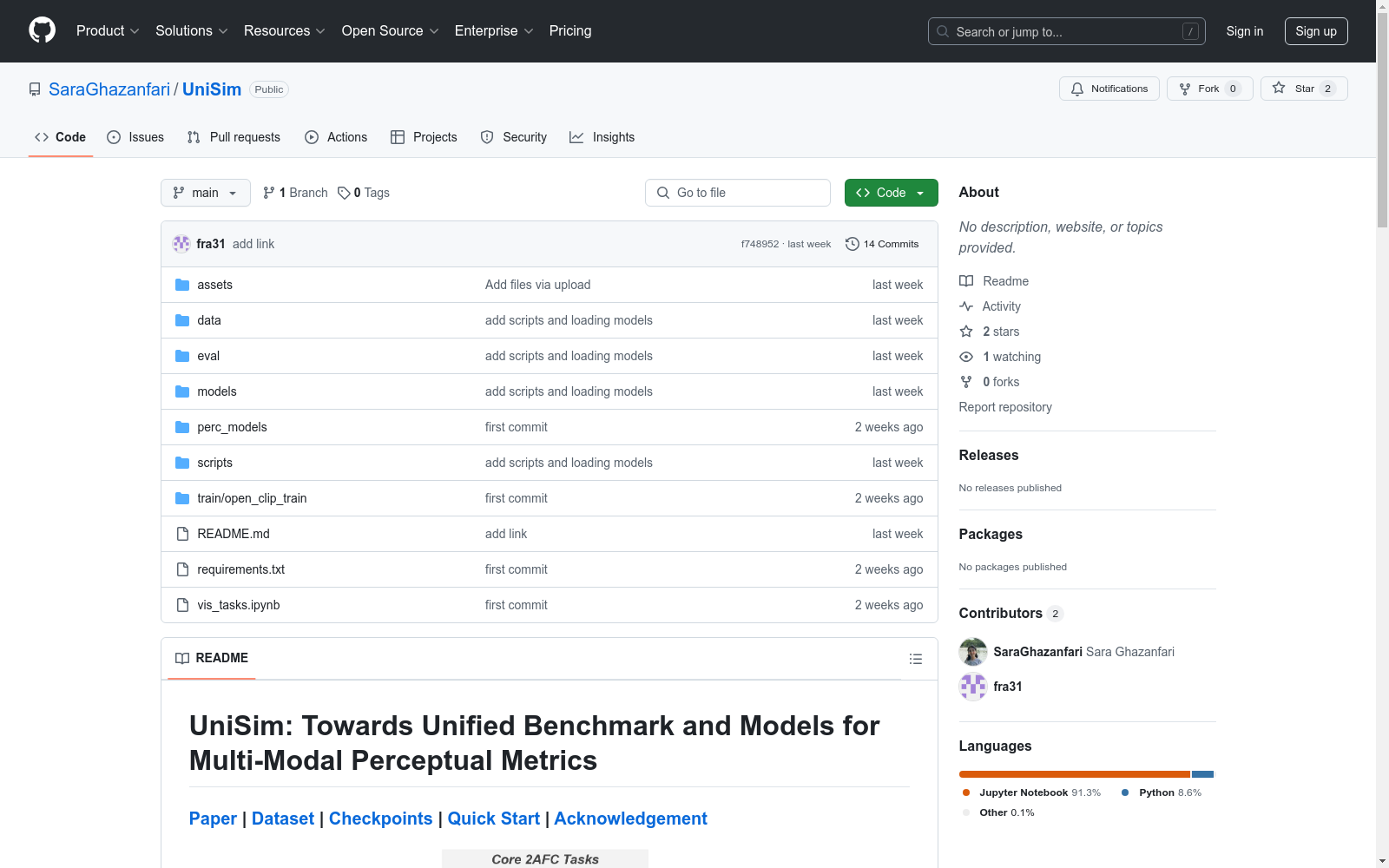1389x868 pixels.
Task: Click Report repository link
Action: coord(1005,407)
